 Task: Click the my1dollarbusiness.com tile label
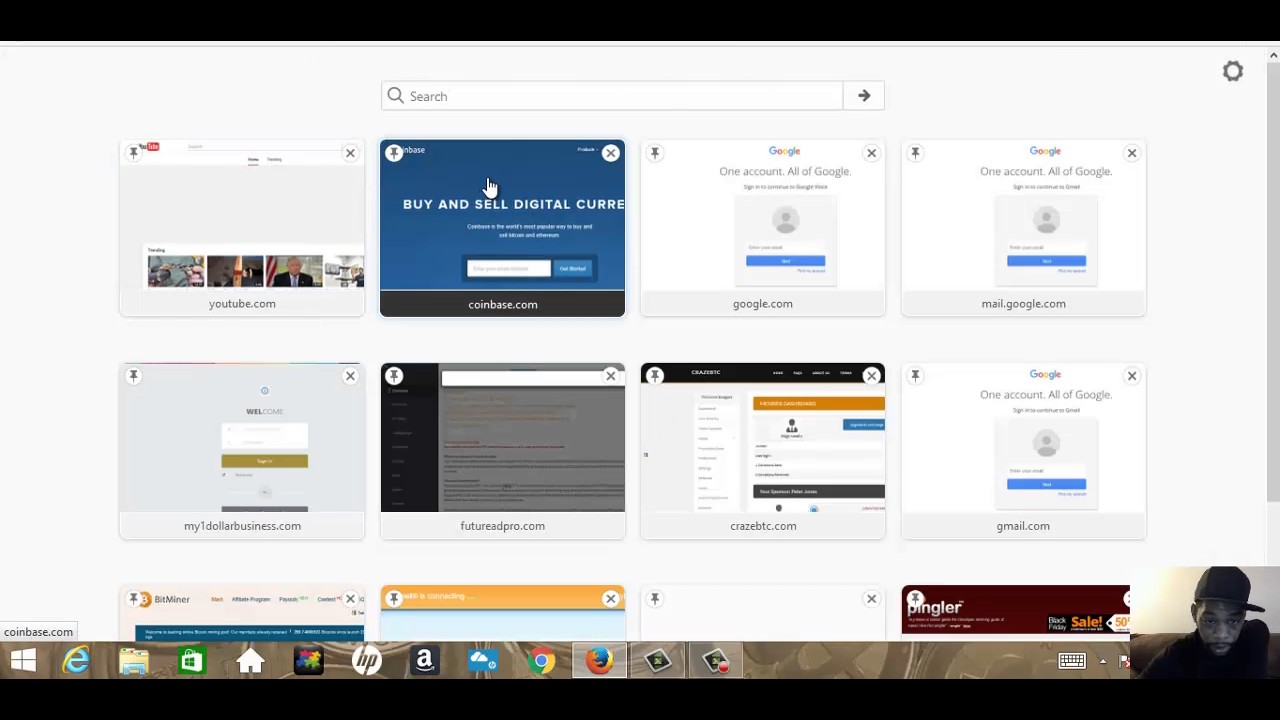coord(242,525)
